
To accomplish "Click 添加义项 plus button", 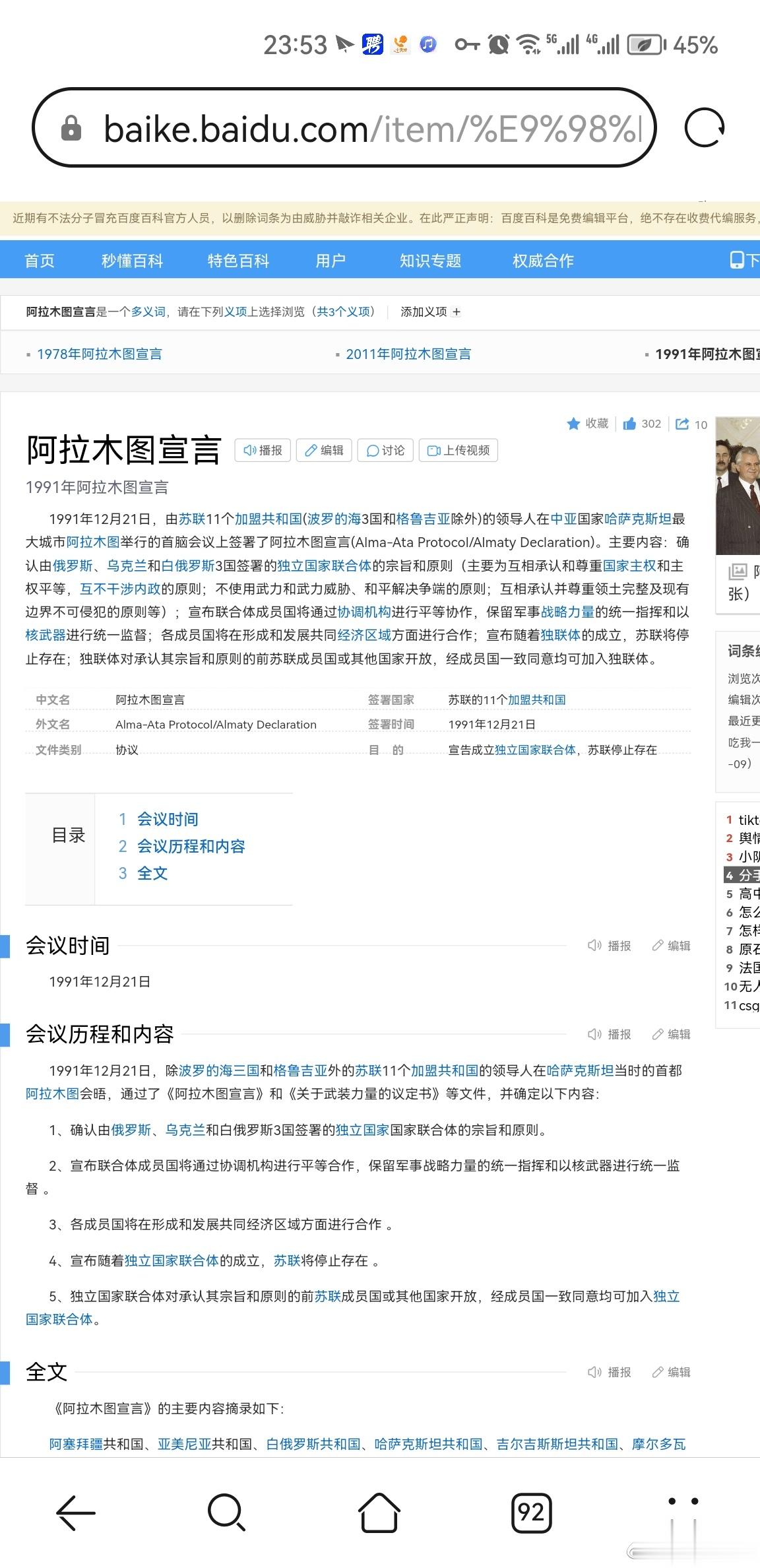I will pyautogui.click(x=457, y=311).
